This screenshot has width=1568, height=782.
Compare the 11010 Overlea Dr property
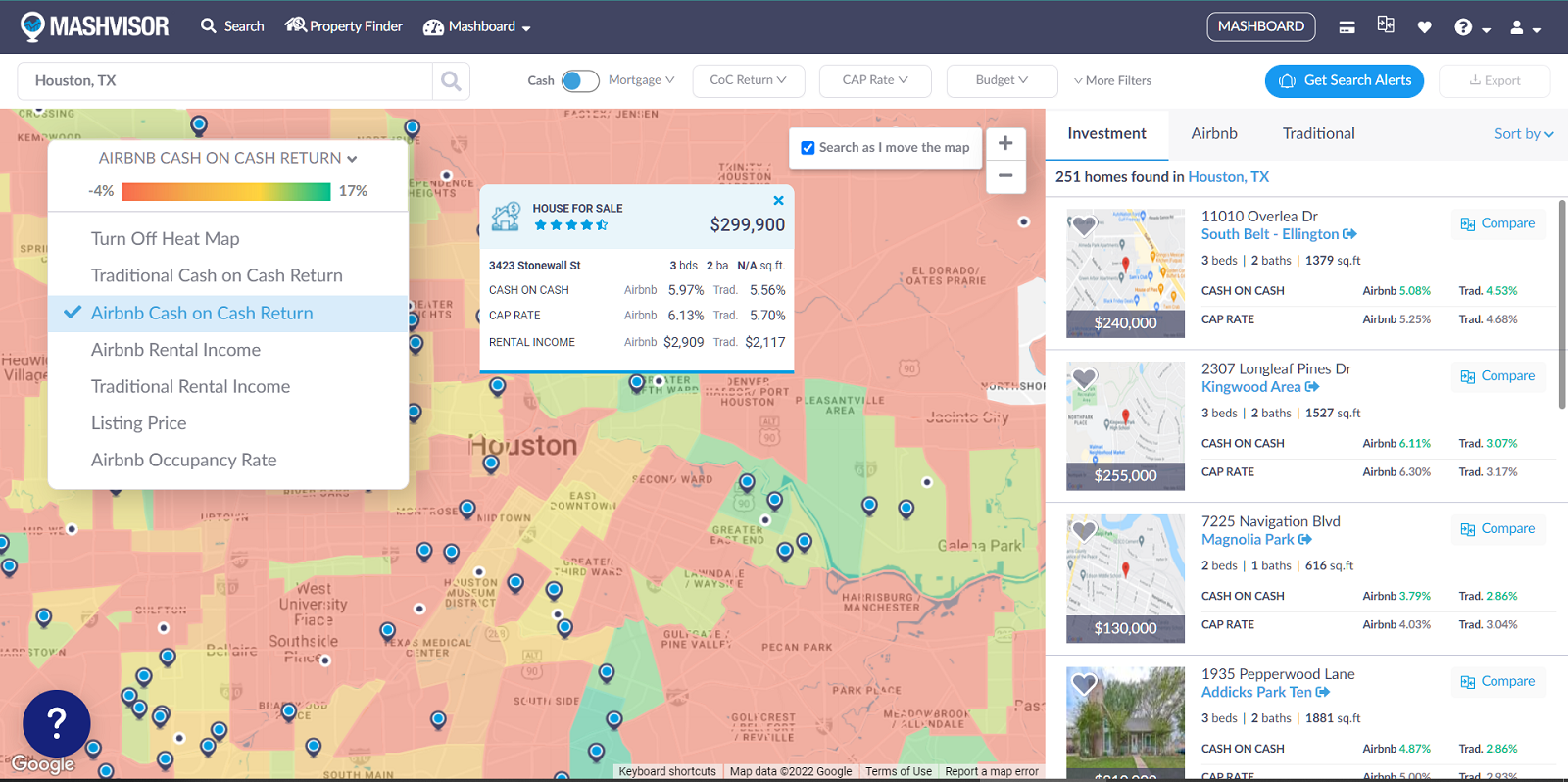[1497, 223]
